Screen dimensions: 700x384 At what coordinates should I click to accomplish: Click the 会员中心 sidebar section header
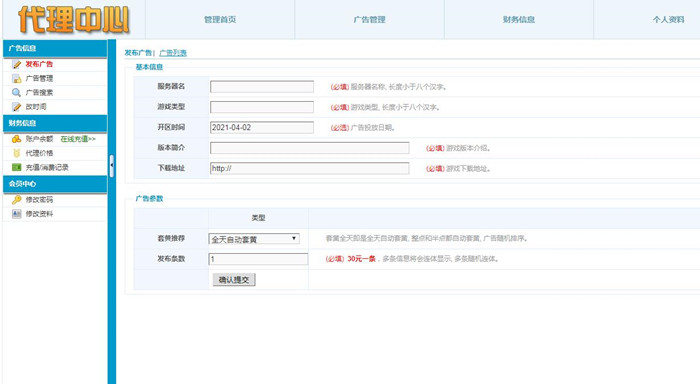[x=55, y=184]
